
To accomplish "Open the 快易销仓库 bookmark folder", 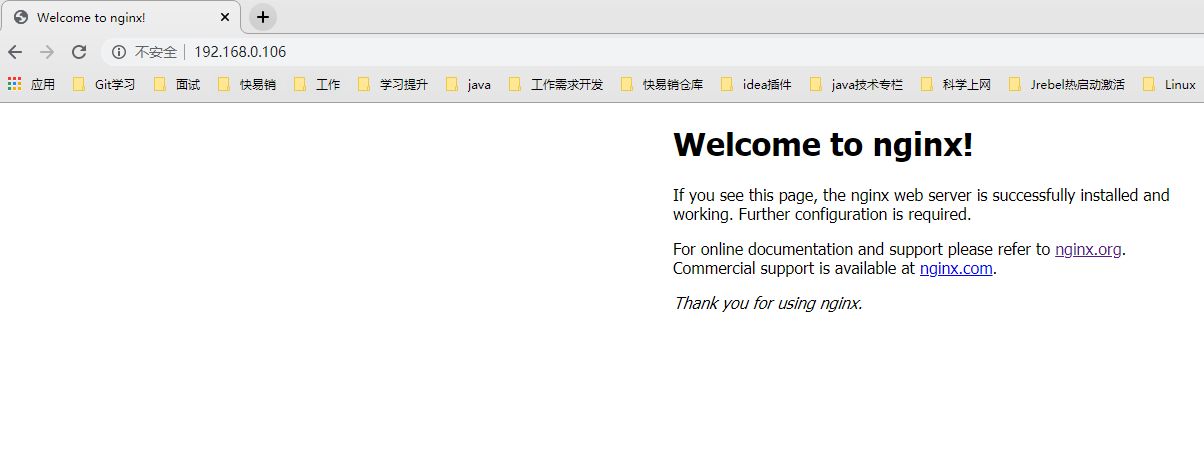I will tap(662, 84).
